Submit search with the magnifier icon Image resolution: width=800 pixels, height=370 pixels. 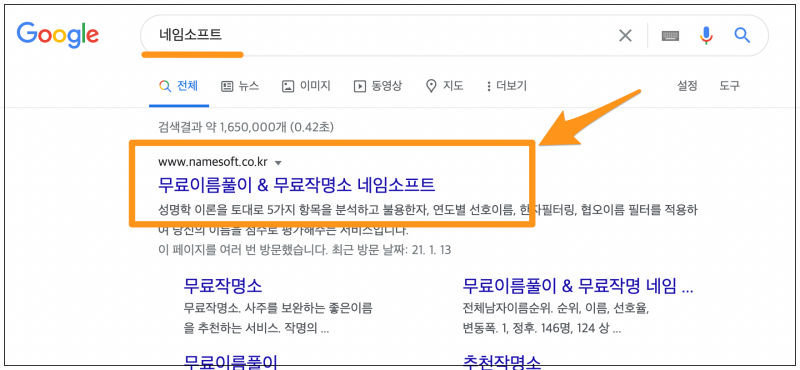742,35
